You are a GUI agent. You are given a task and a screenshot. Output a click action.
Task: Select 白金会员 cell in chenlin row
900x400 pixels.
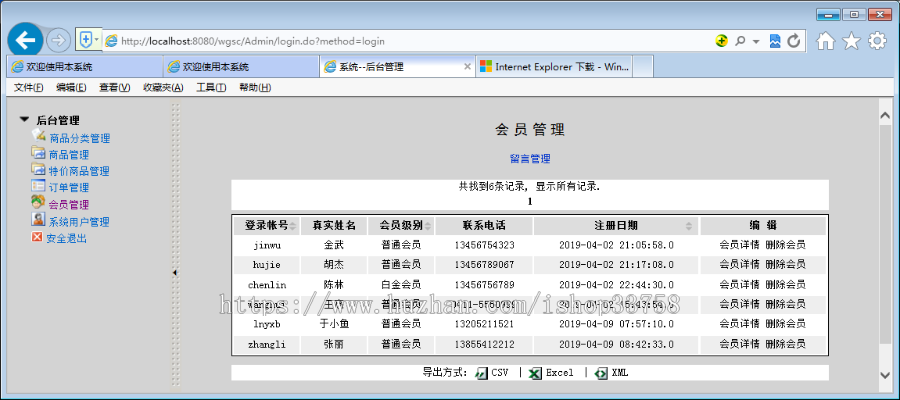401,285
